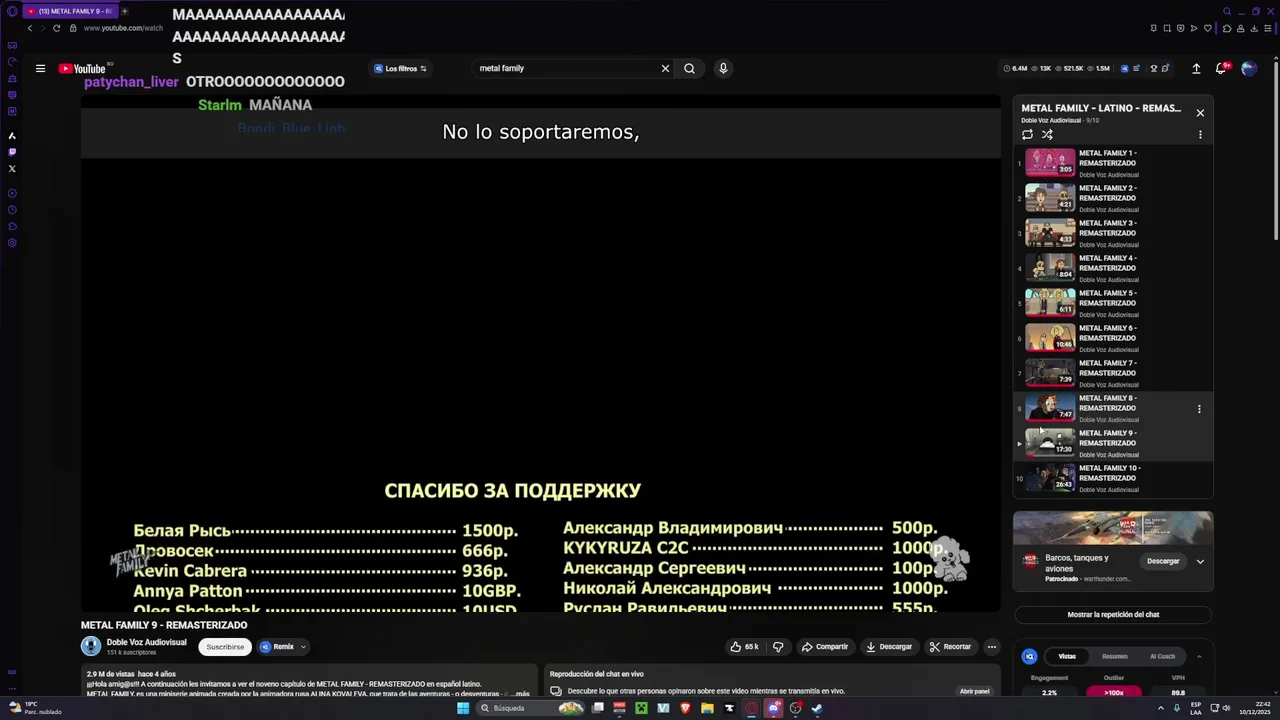Open the sidebar player icon
The height and width of the screenshot is (720, 1280).
[x=12, y=193]
